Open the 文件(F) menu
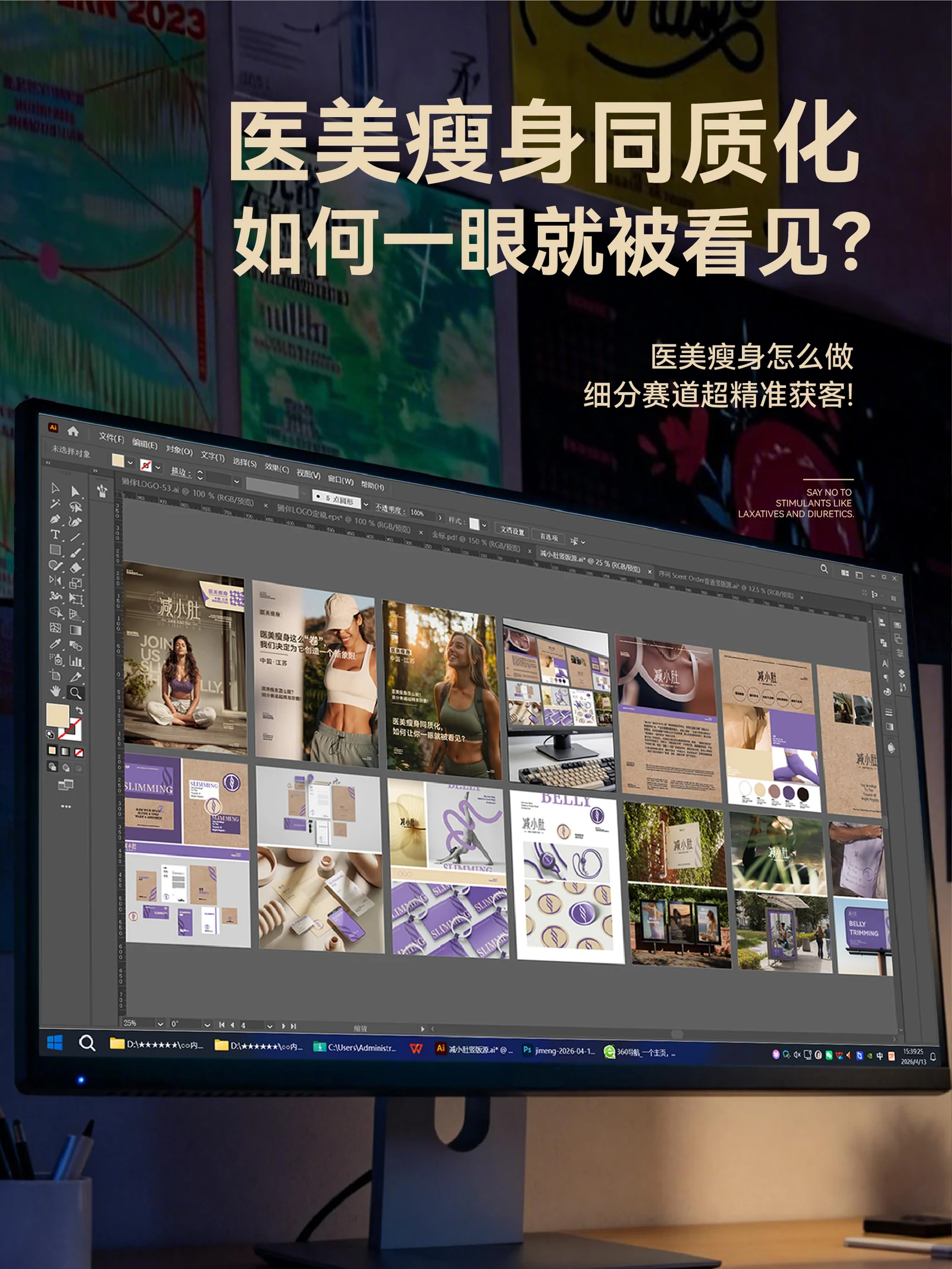The height and width of the screenshot is (1269, 952). tap(111, 438)
